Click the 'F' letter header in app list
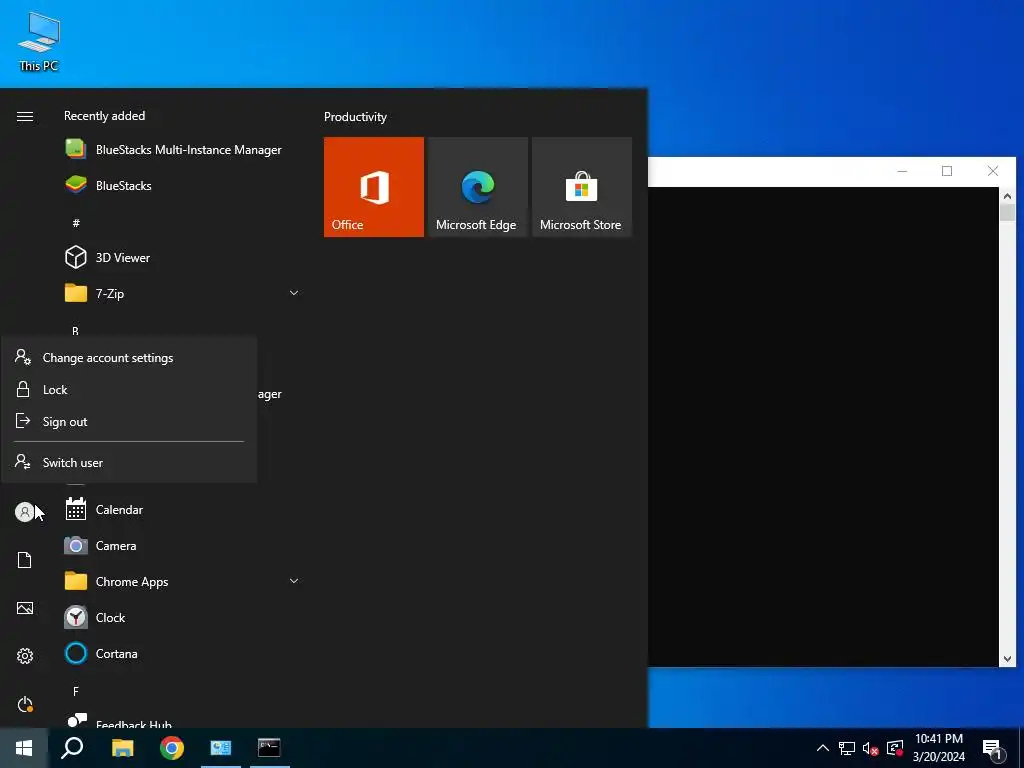1024x768 pixels. (x=76, y=691)
